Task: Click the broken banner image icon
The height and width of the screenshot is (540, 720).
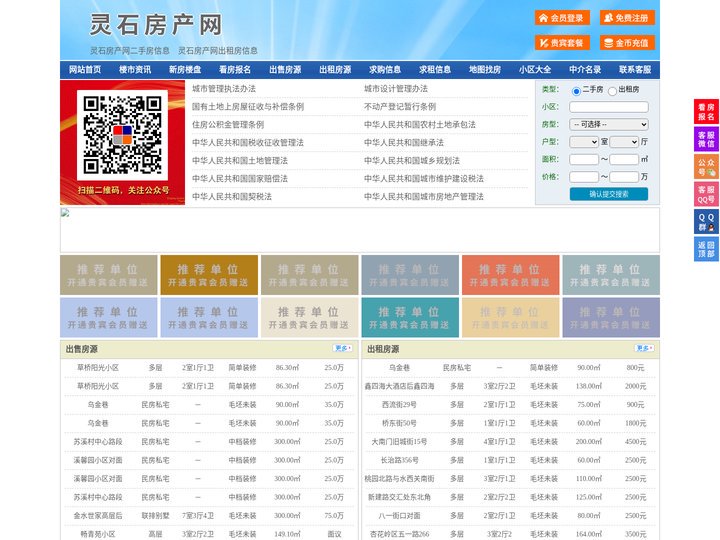Action: [x=65, y=213]
